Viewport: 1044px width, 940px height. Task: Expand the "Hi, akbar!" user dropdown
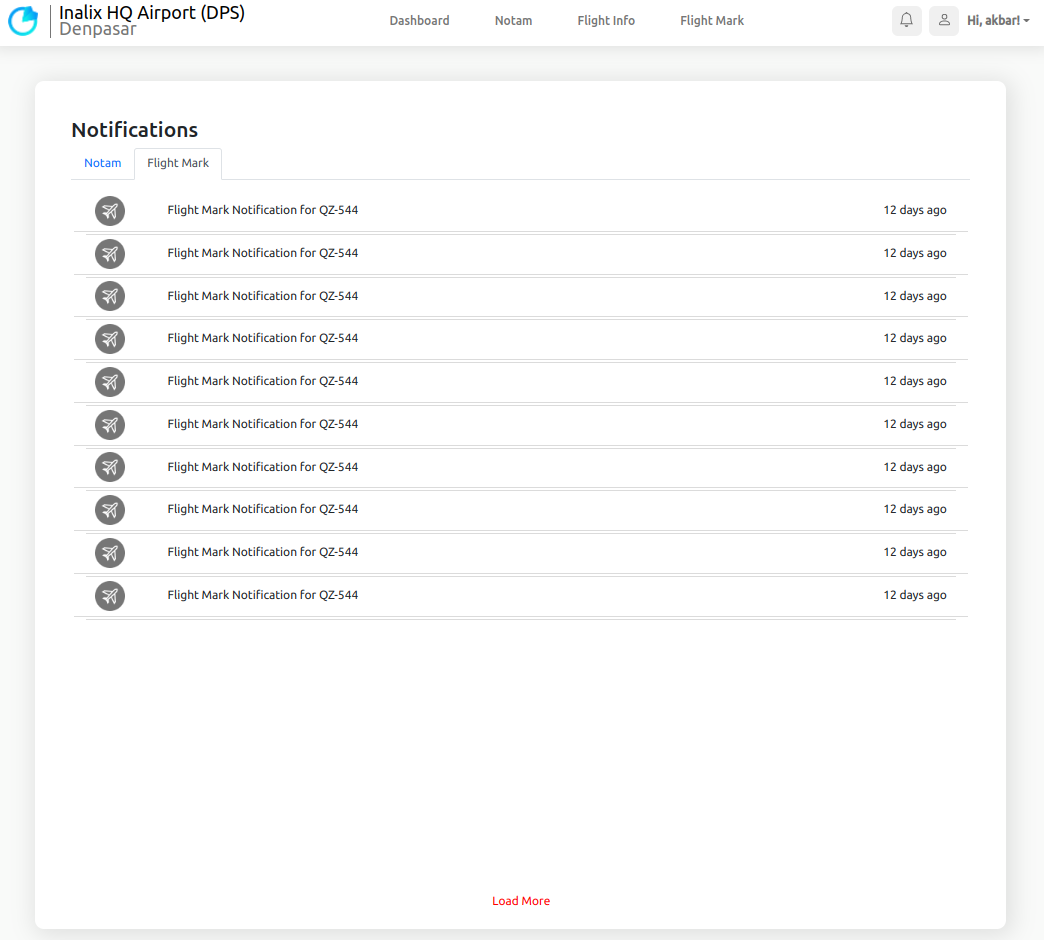(998, 21)
